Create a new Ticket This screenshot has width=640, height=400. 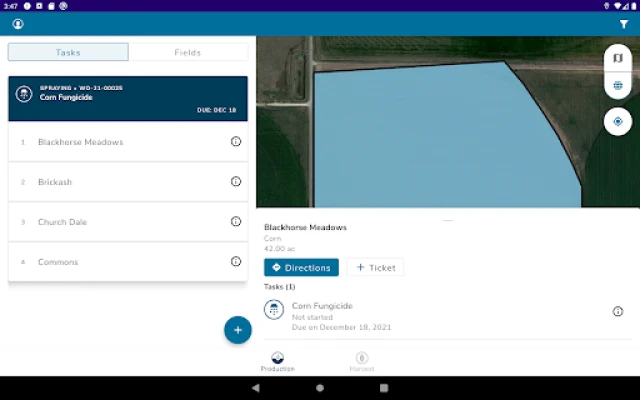pos(375,268)
